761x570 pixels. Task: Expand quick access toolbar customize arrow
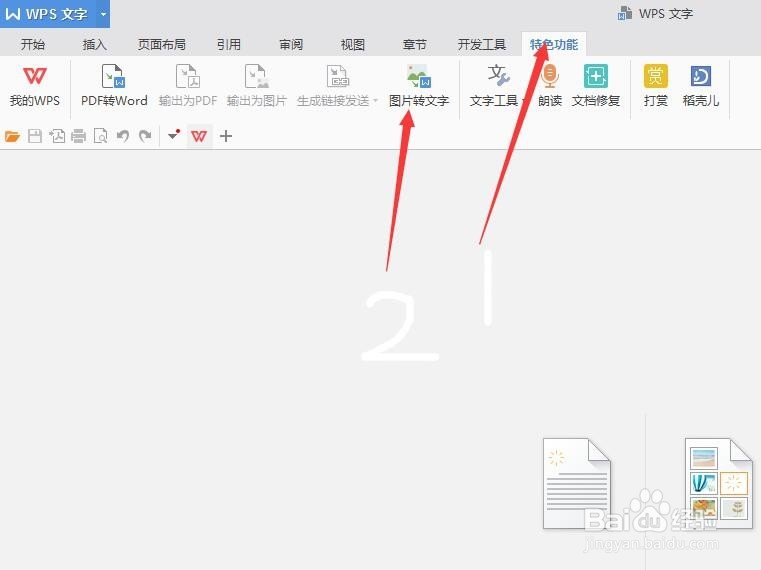pos(174,135)
